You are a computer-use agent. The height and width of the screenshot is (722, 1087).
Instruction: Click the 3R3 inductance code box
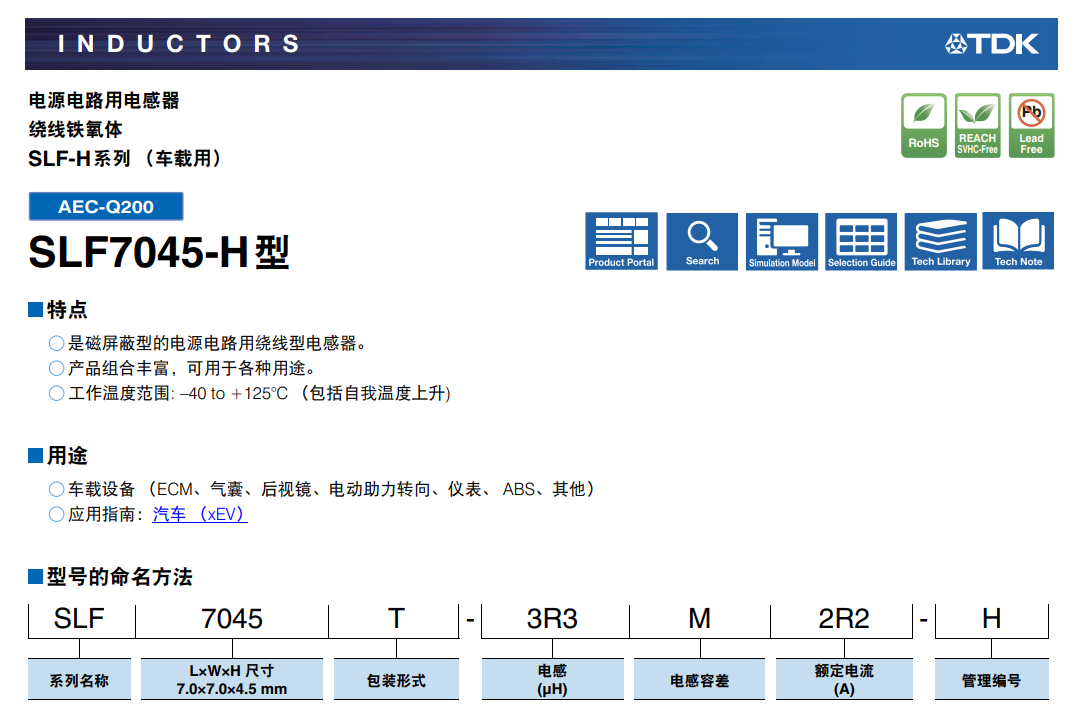pos(553,619)
